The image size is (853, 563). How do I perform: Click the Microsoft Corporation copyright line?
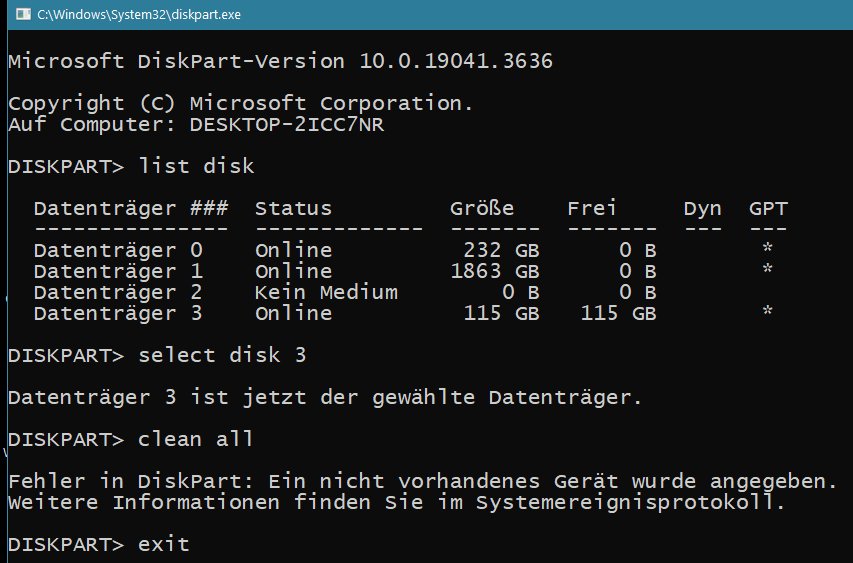pyautogui.click(x=240, y=103)
